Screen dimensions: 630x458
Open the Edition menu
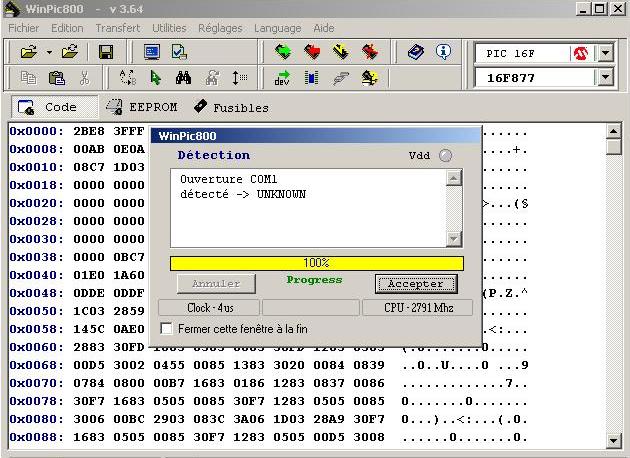pyautogui.click(x=67, y=28)
